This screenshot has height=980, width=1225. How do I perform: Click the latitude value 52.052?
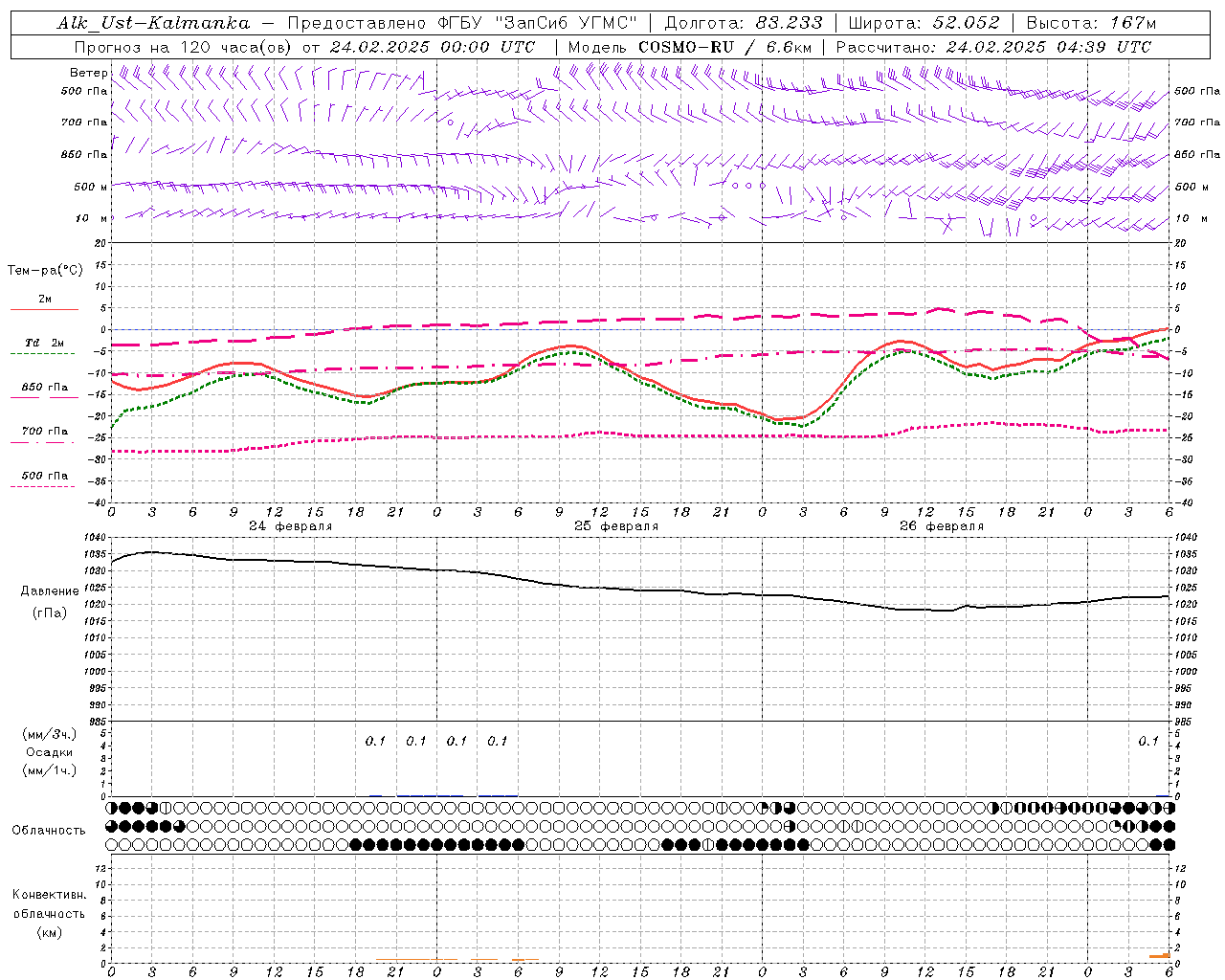pyautogui.click(x=967, y=23)
